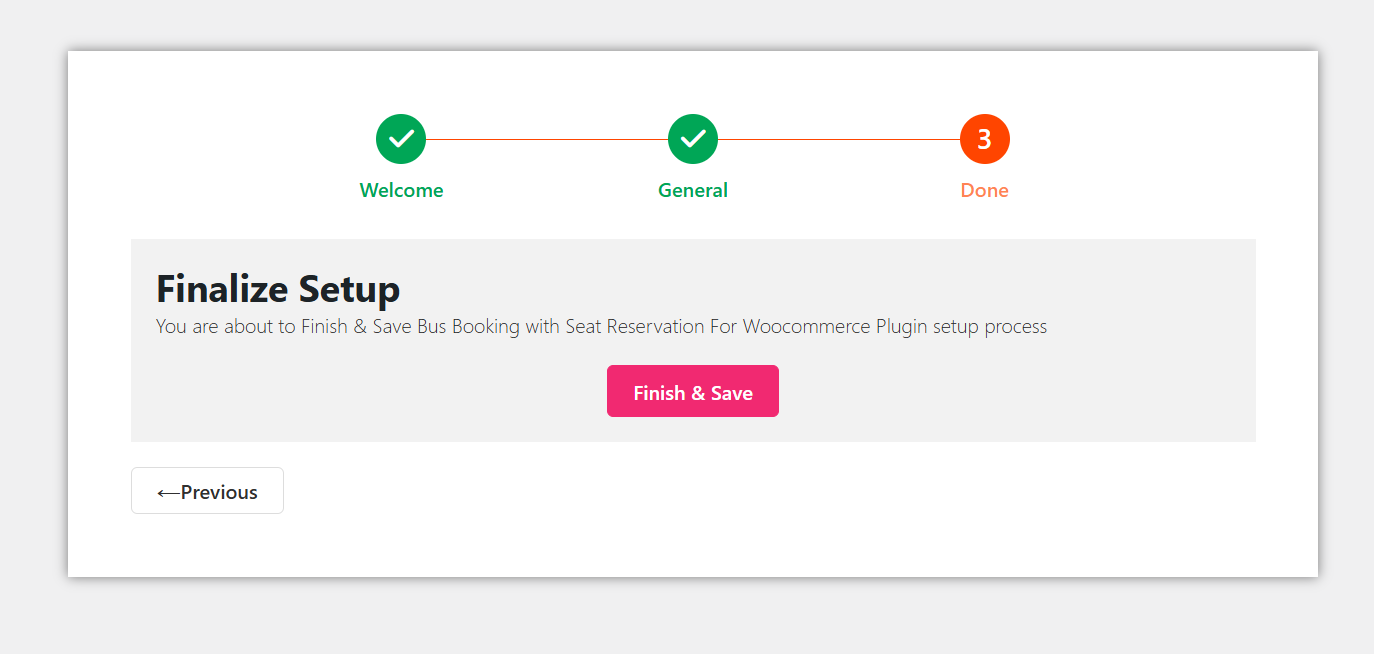Click the line connecting Welcome and General

pos(547,139)
